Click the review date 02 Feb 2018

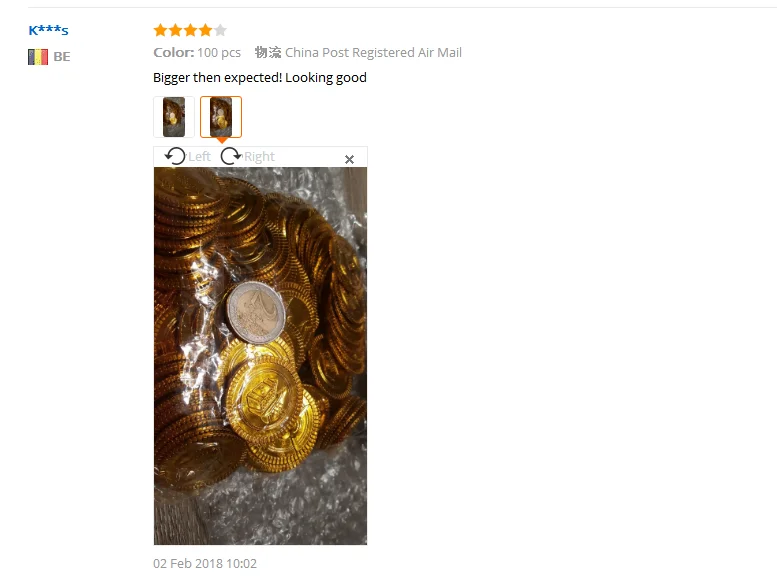point(205,564)
